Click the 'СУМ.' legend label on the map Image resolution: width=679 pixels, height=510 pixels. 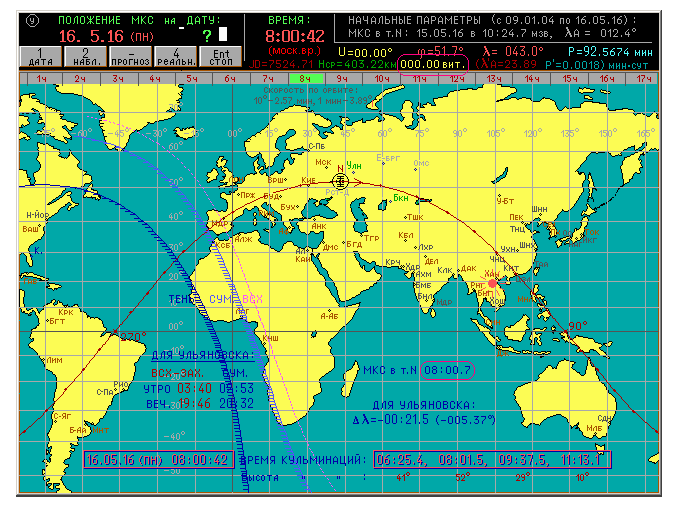223,299
